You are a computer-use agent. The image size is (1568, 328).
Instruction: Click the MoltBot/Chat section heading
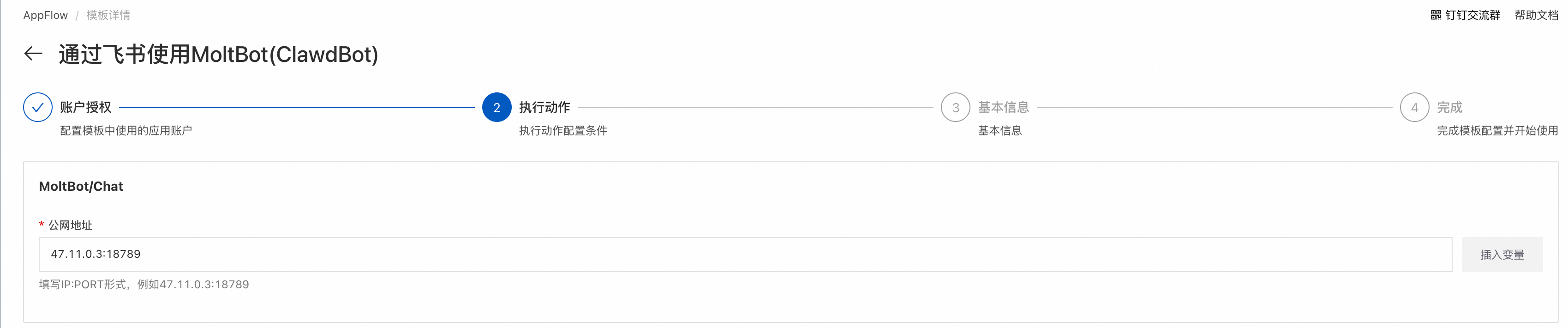(81, 187)
